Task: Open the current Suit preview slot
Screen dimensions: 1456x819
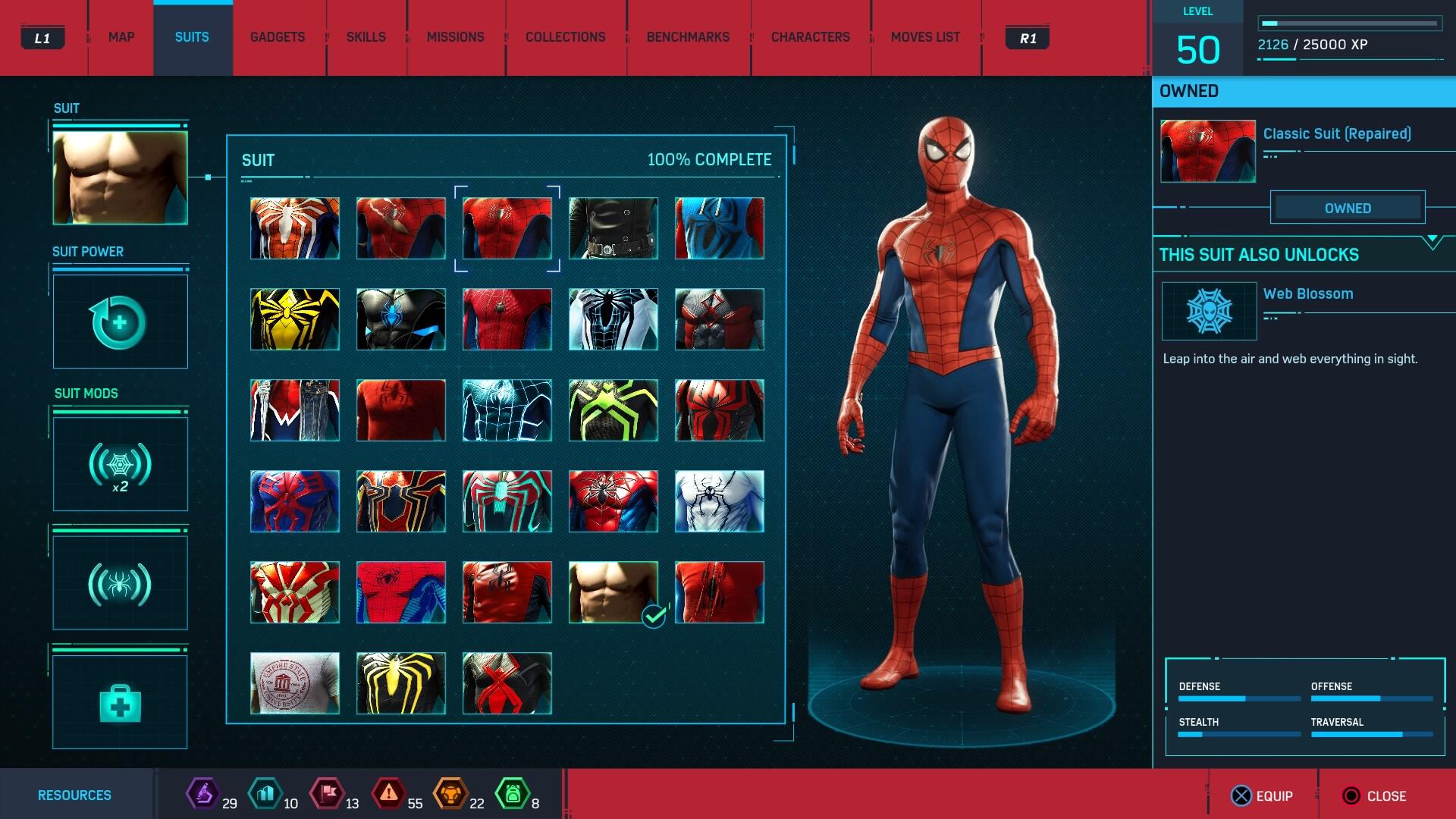Action: pos(120,177)
